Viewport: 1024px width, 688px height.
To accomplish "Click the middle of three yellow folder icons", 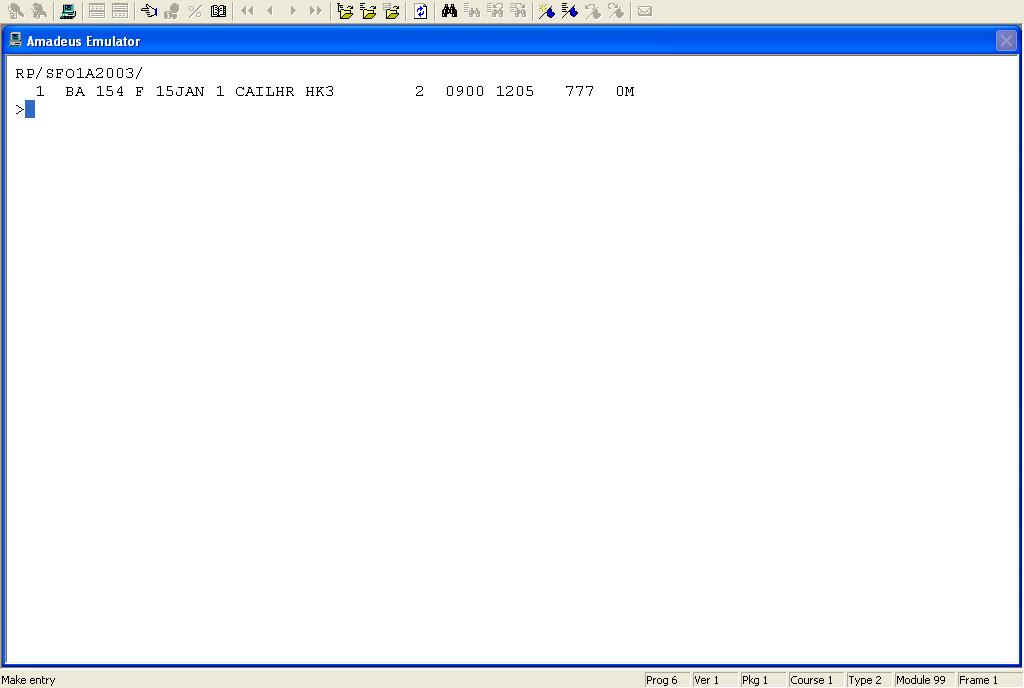I will [368, 11].
